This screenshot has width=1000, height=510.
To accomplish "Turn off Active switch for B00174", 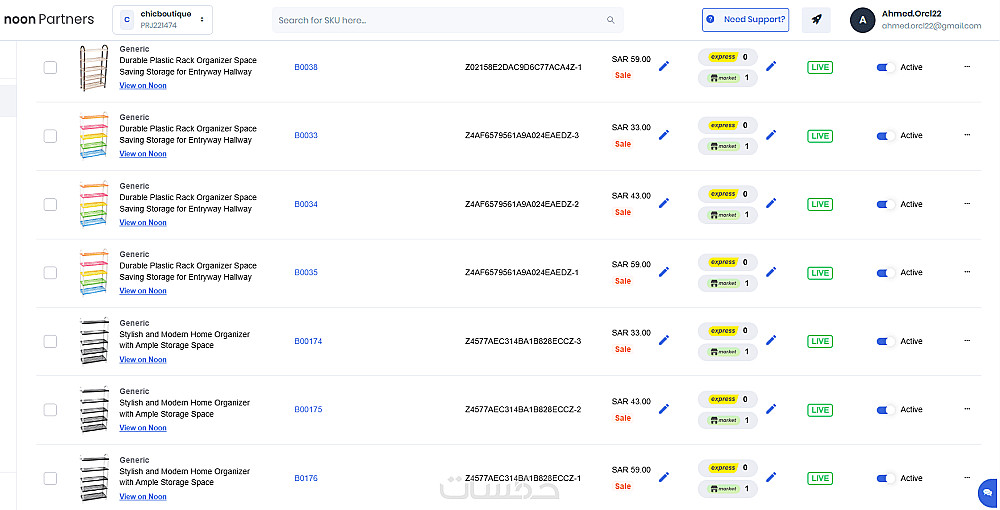I will 884,341.
